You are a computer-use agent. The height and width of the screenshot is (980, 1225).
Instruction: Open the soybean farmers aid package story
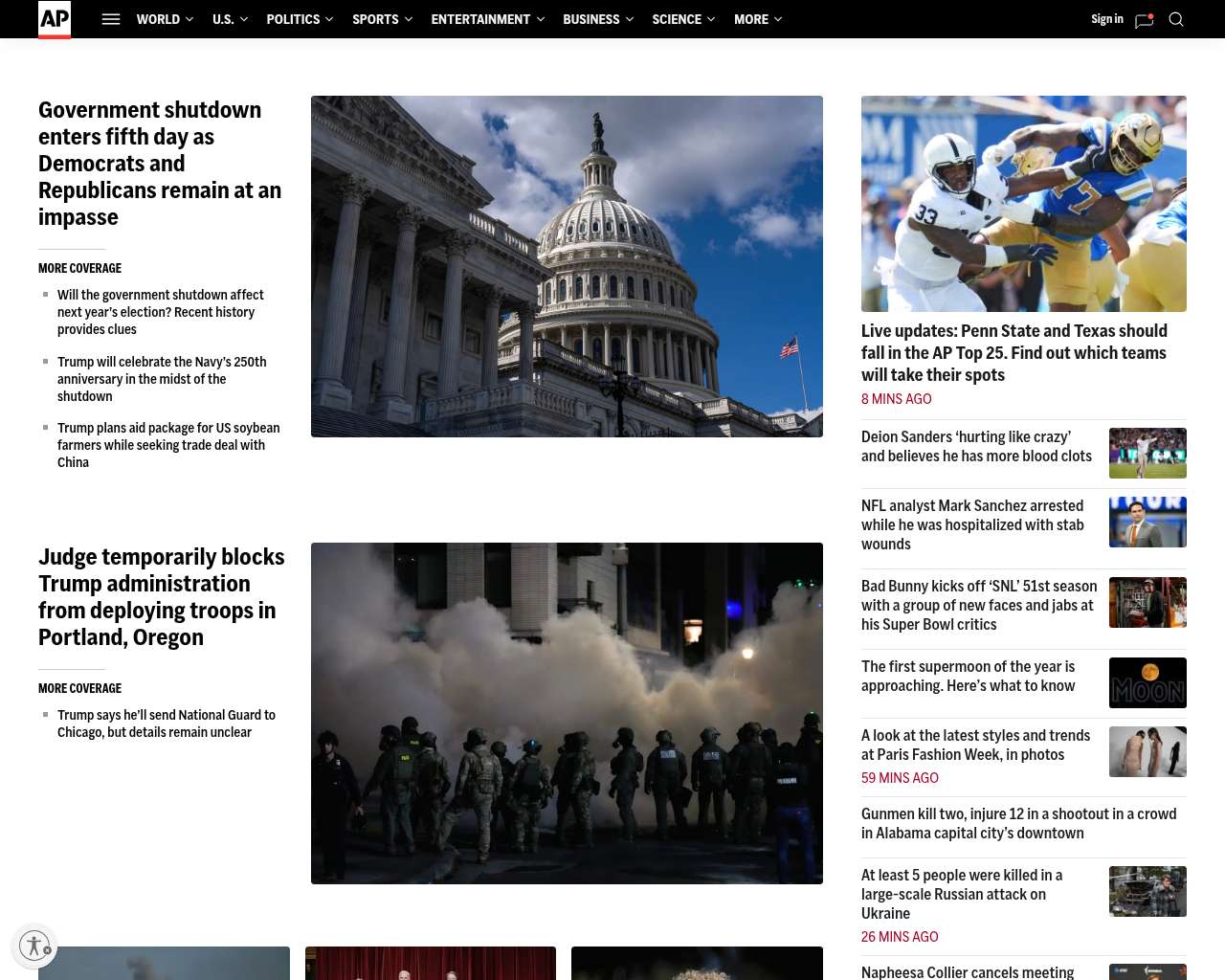point(168,445)
